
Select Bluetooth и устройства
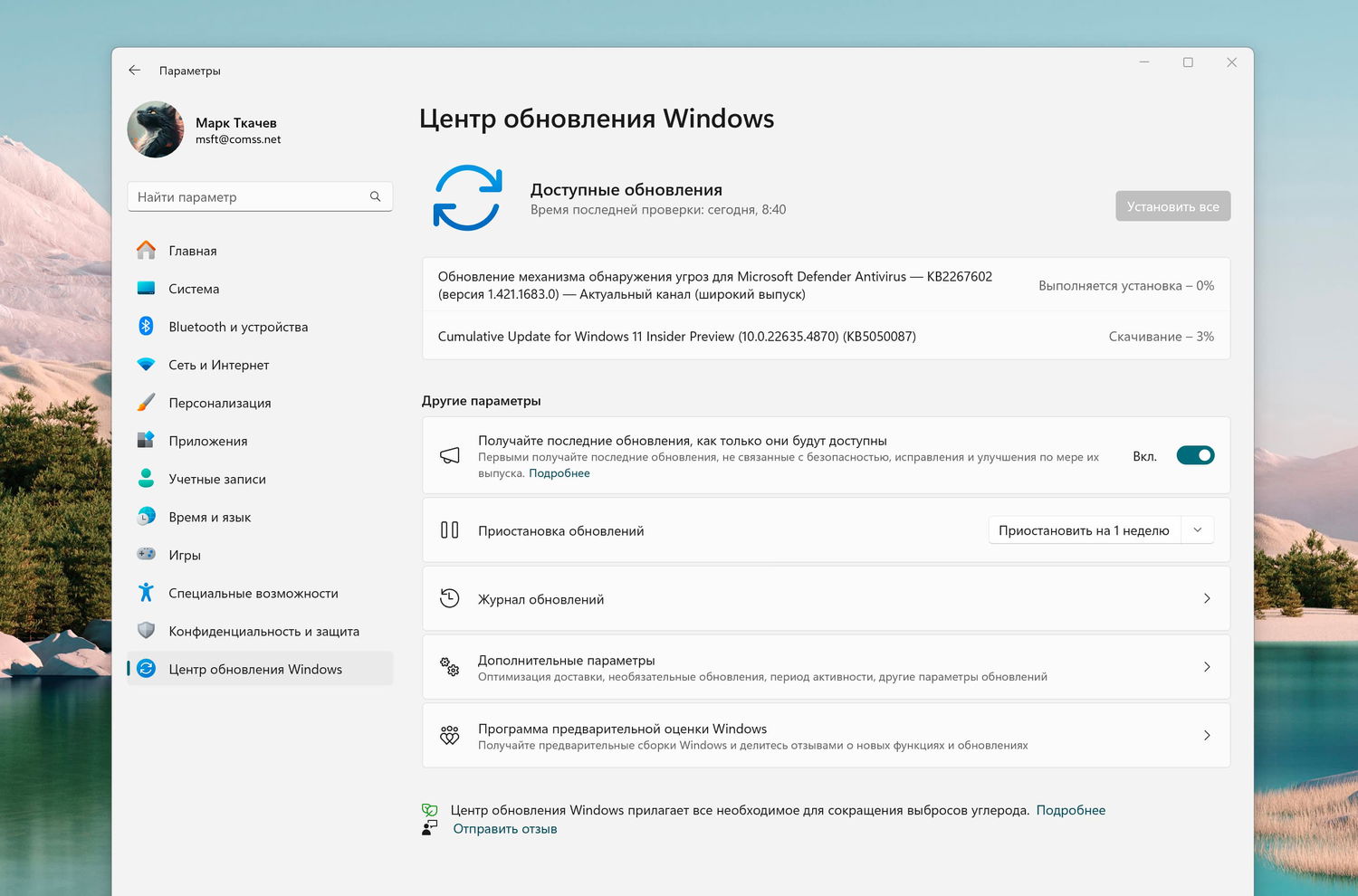261,327
